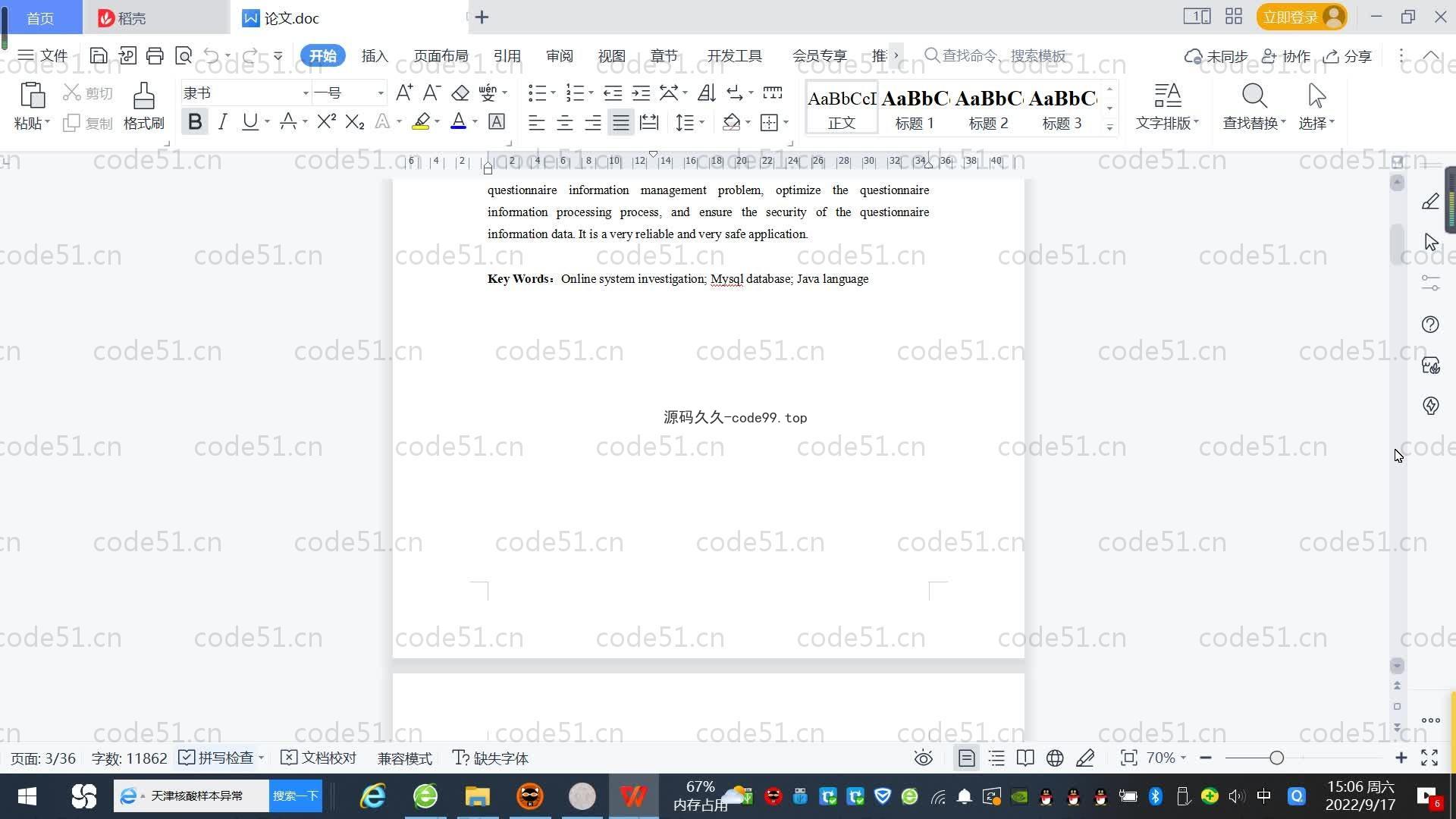Viewport: 1456px width, 819px height.
Task: Click the Clear formatting eraser icon
Action: pyautogui.click(x=460, y=93)
